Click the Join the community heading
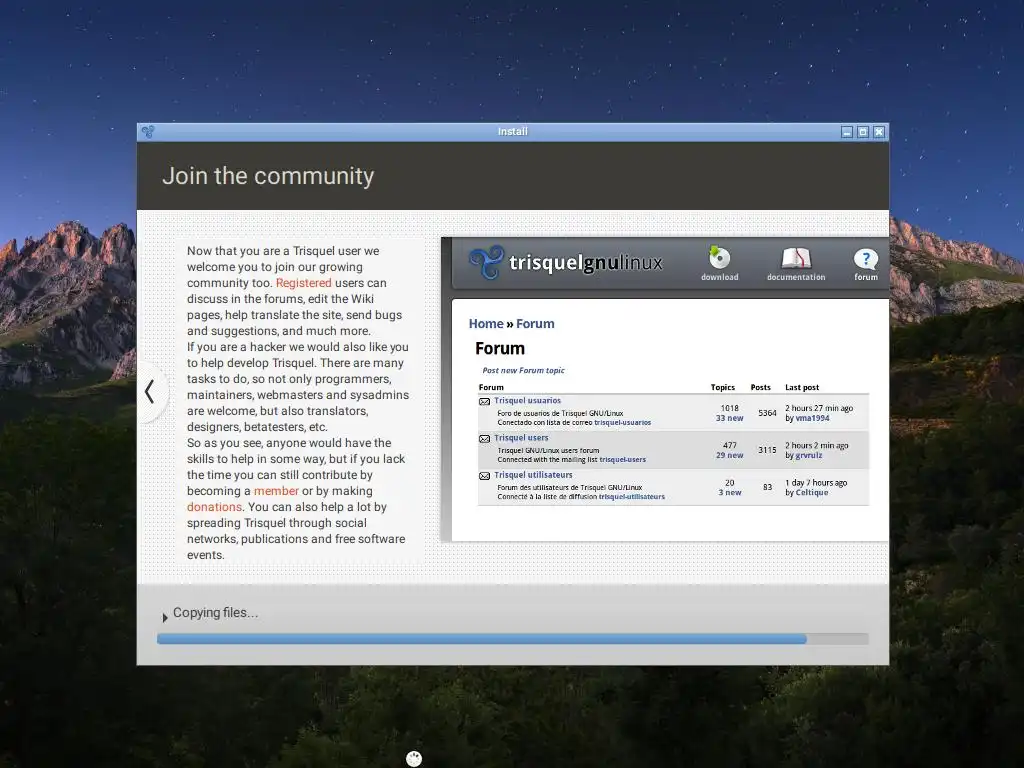Image resolution: width=1024 pixels, height=768 pixels. pos(268,176)
